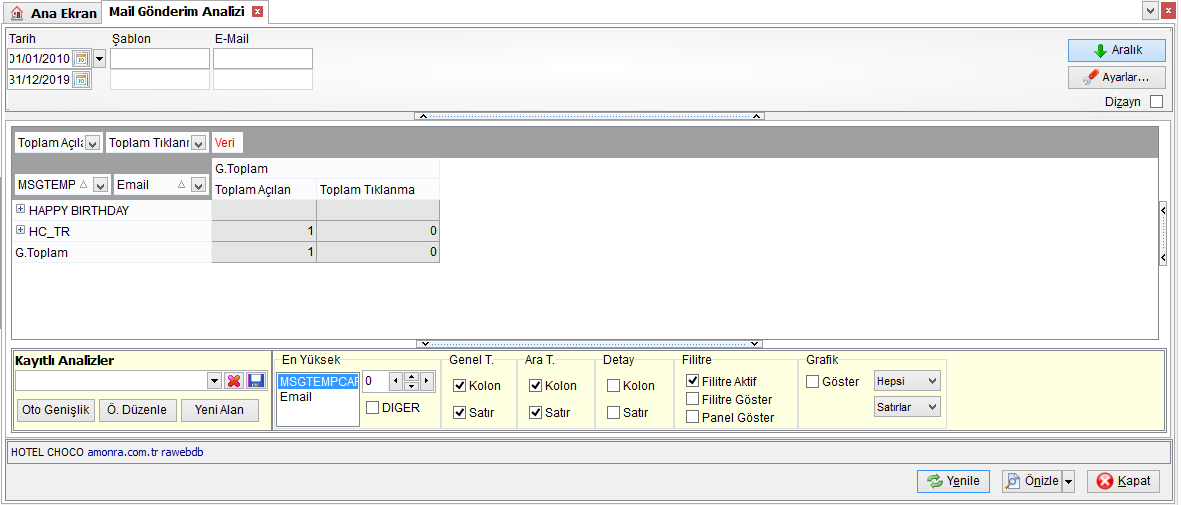Uncheck Ara T. Satır checkbox

[x=536, y=412]
